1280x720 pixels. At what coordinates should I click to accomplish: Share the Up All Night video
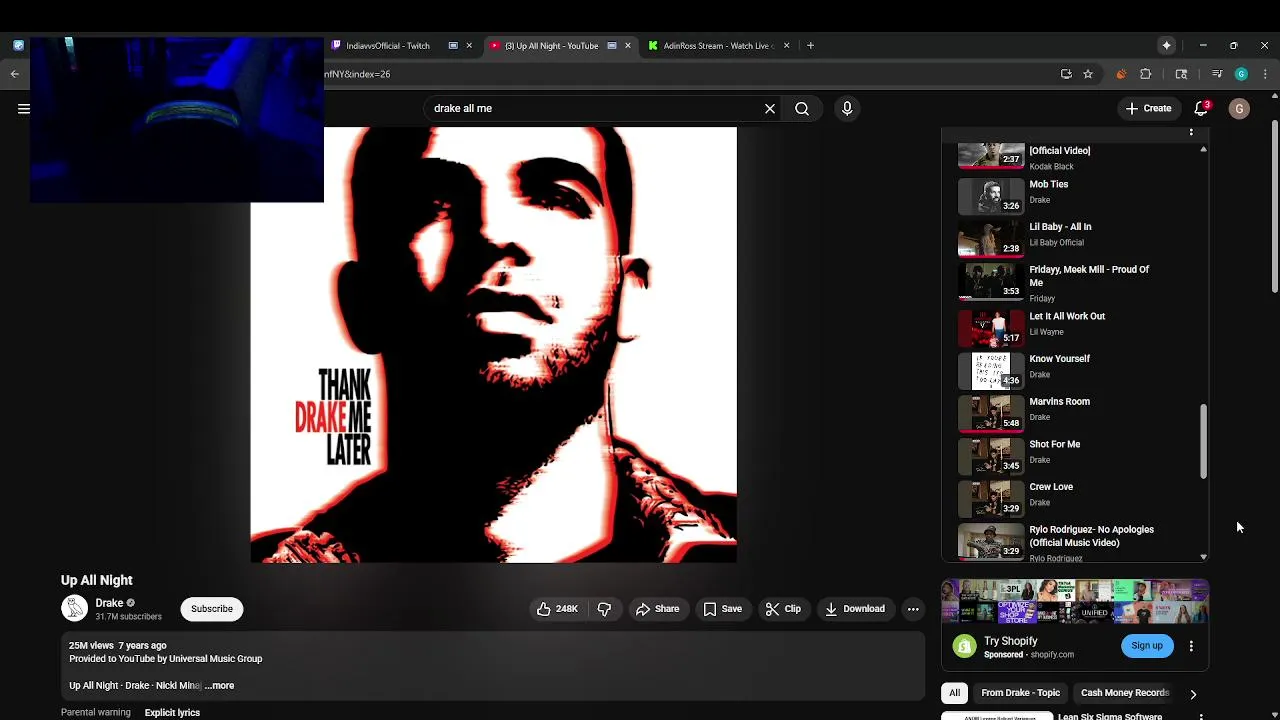[657, 609]
